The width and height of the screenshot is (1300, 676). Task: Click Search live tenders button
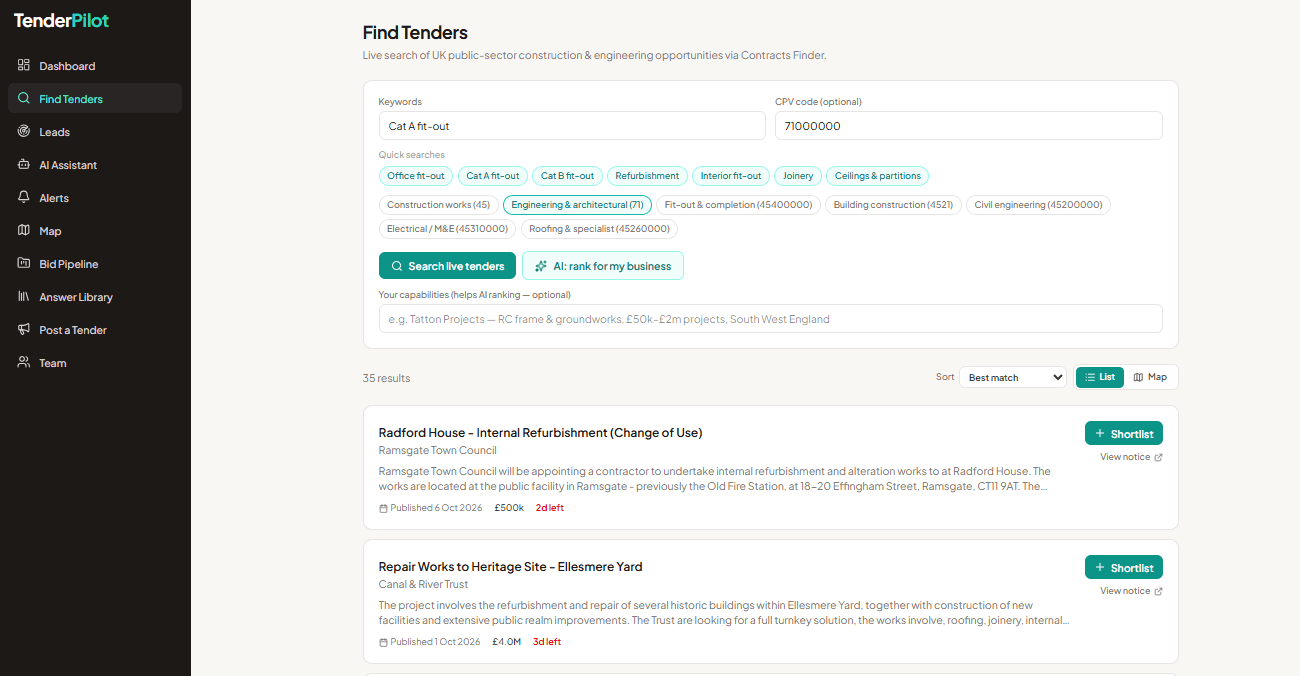point(448,266)
